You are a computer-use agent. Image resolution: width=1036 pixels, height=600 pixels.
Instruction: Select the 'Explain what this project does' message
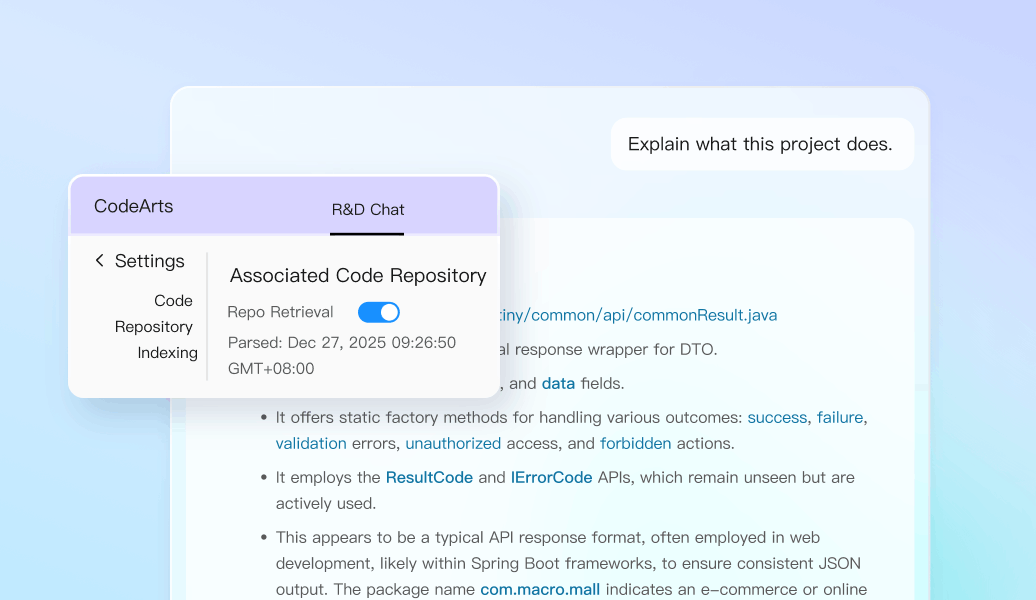(759, 144)
